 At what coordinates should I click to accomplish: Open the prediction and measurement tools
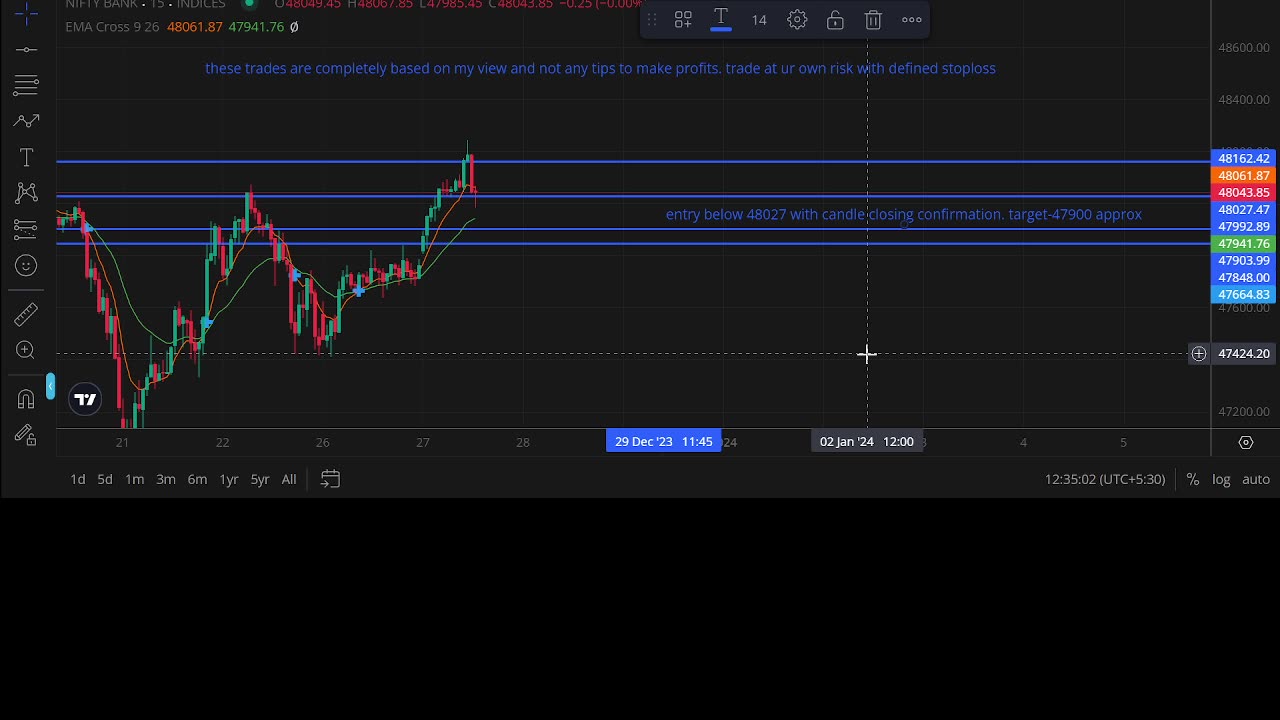[27, 229]
